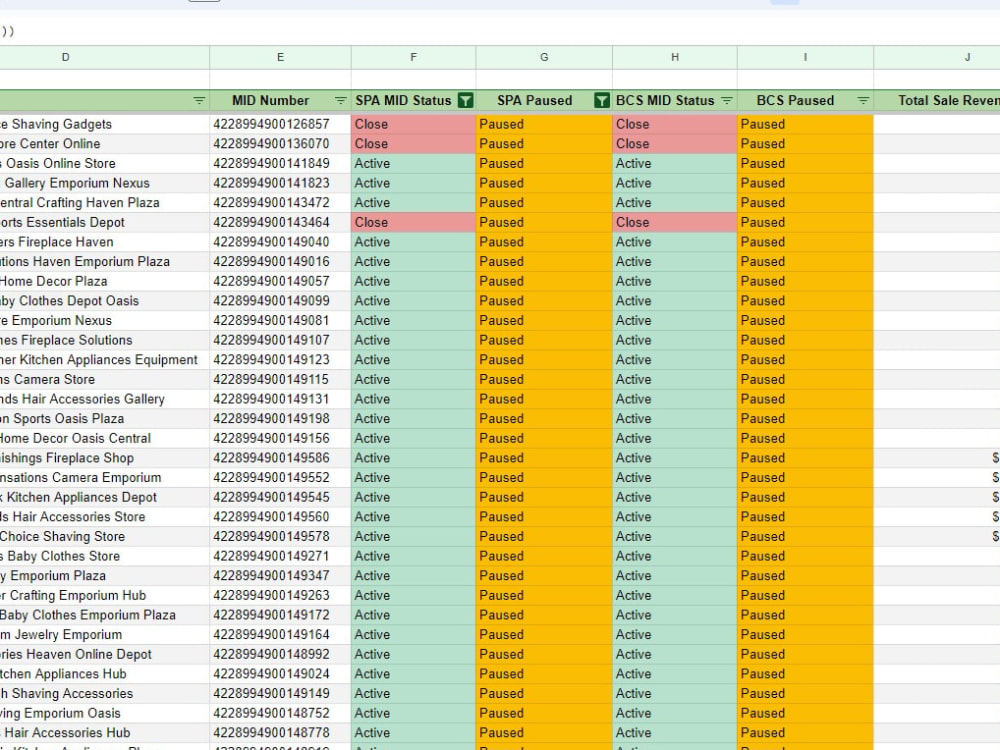Image resolution: width=1000 pixels, height=750 pixels.
Task: Click Close SPA status for Center Online row
Action: (x=413, y=144)
